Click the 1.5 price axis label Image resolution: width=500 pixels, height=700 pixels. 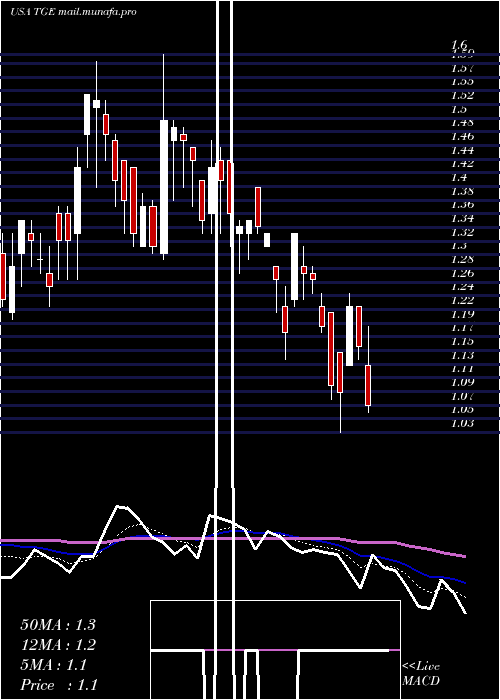point(459,109)
